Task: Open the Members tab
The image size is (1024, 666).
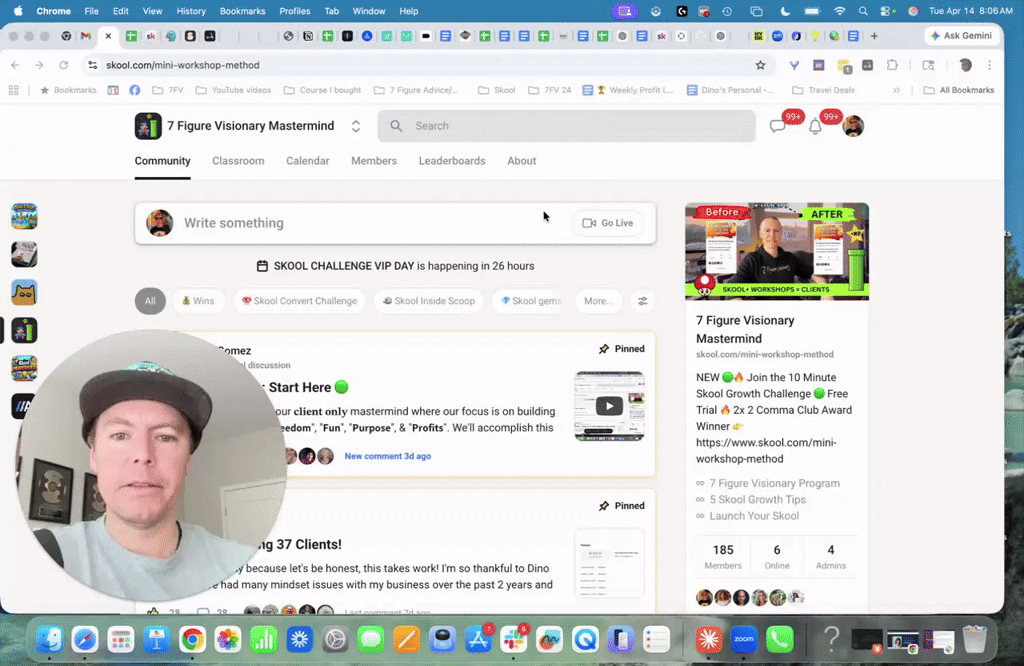Action: (374, 161)
